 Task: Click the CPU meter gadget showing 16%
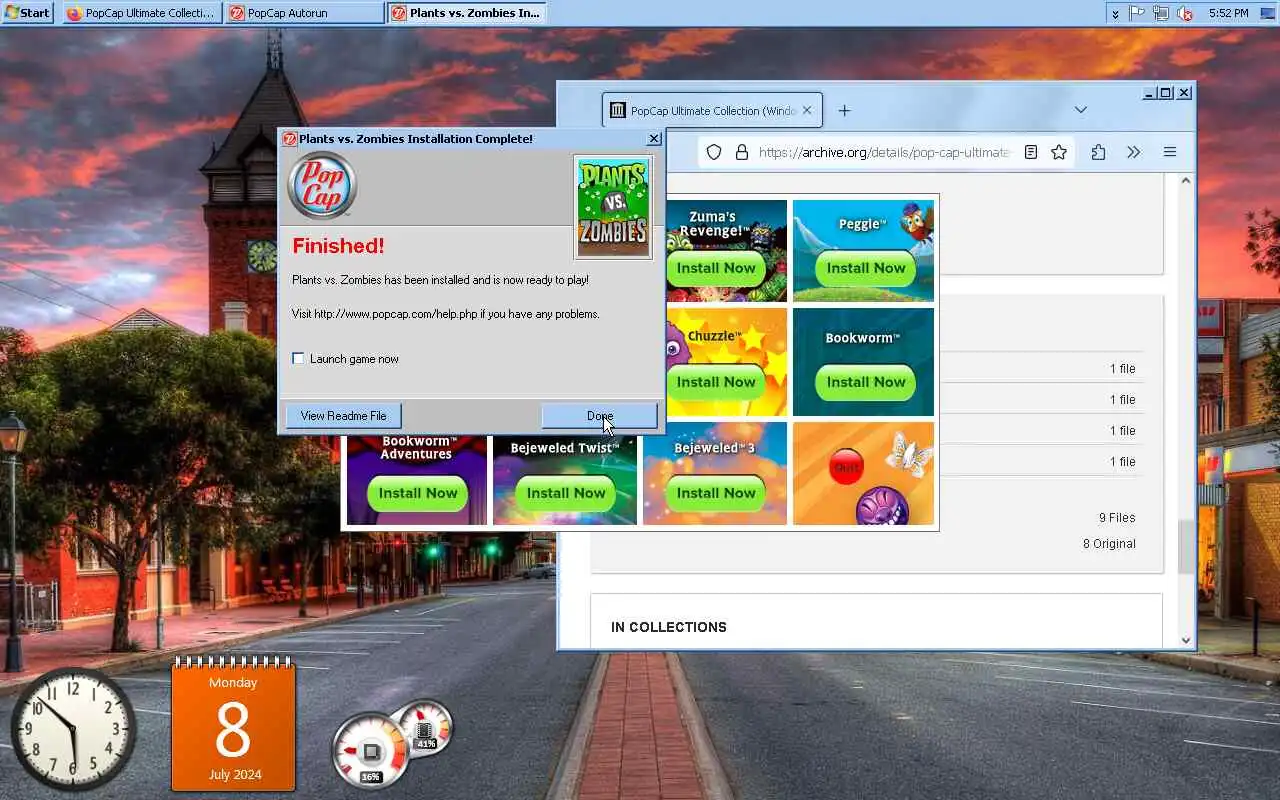click(x=371, y=750)
